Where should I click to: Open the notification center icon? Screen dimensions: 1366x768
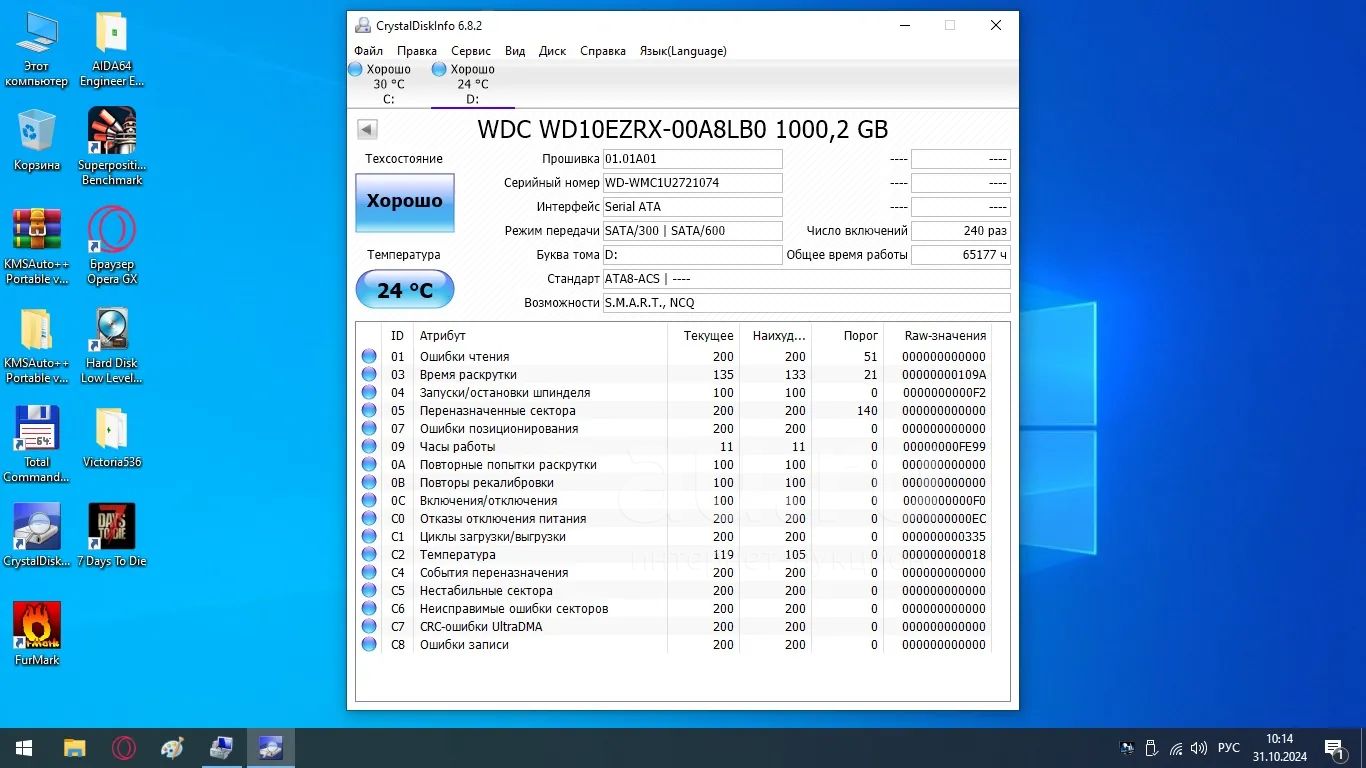[x=1335, y=748]
